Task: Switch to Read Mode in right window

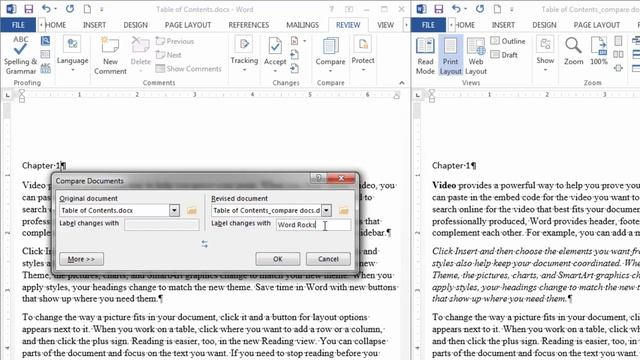Action: 425,55
